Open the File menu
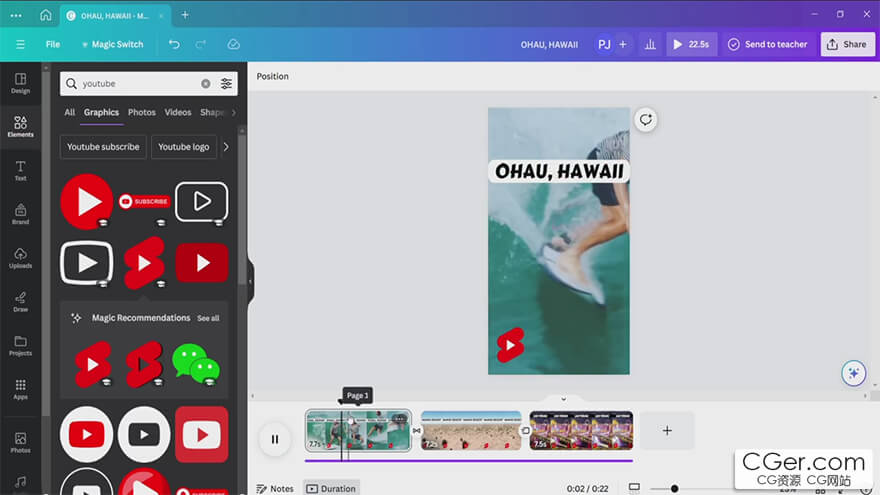 coord(53,44)
